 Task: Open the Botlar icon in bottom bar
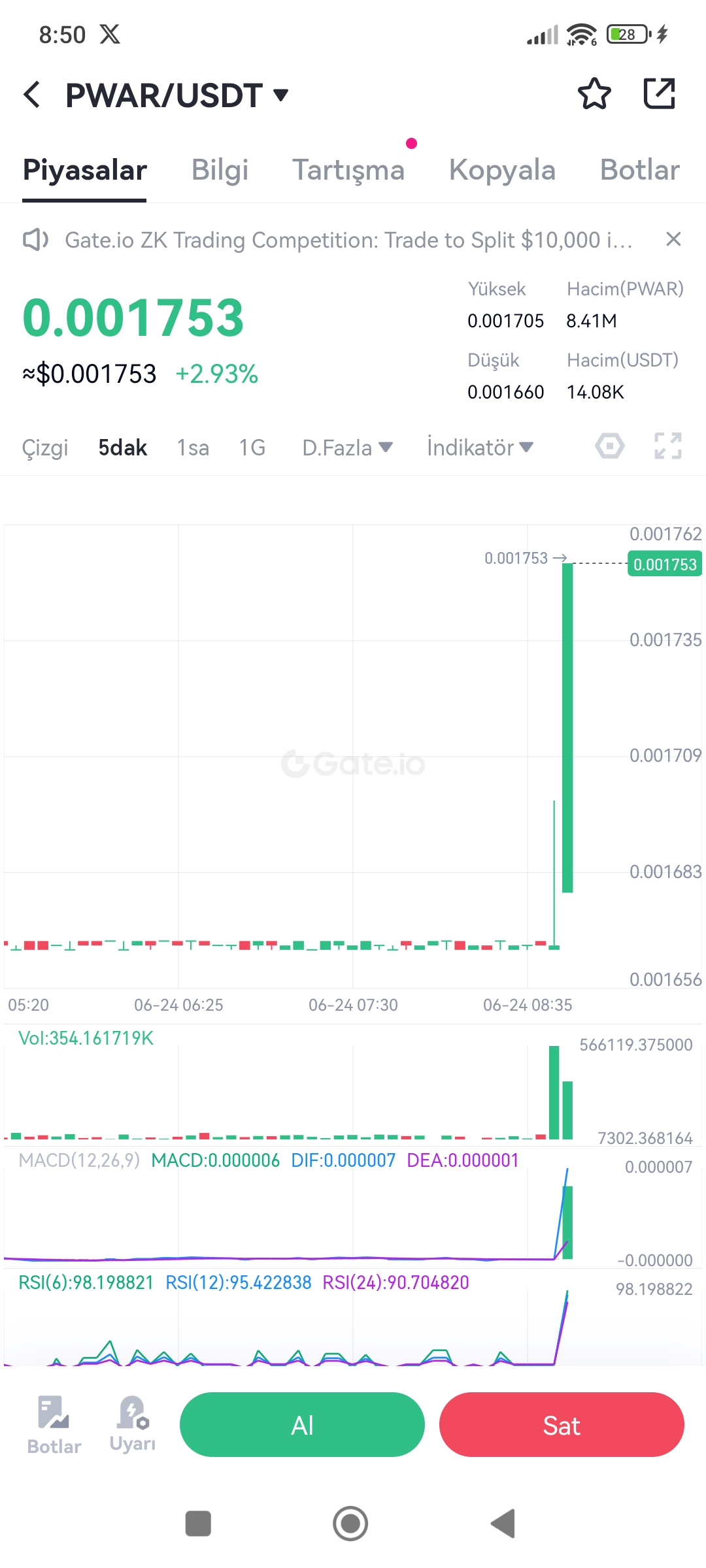54,1426
